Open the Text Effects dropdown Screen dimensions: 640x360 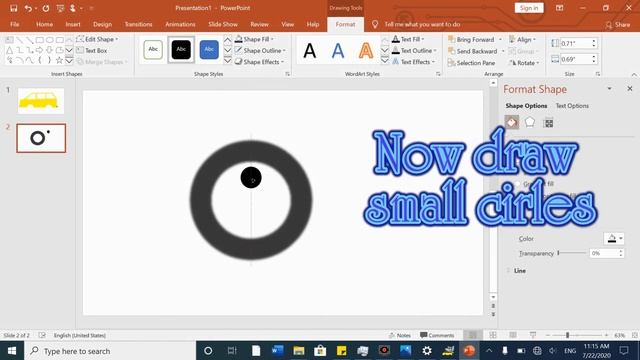tap(413, 62)
